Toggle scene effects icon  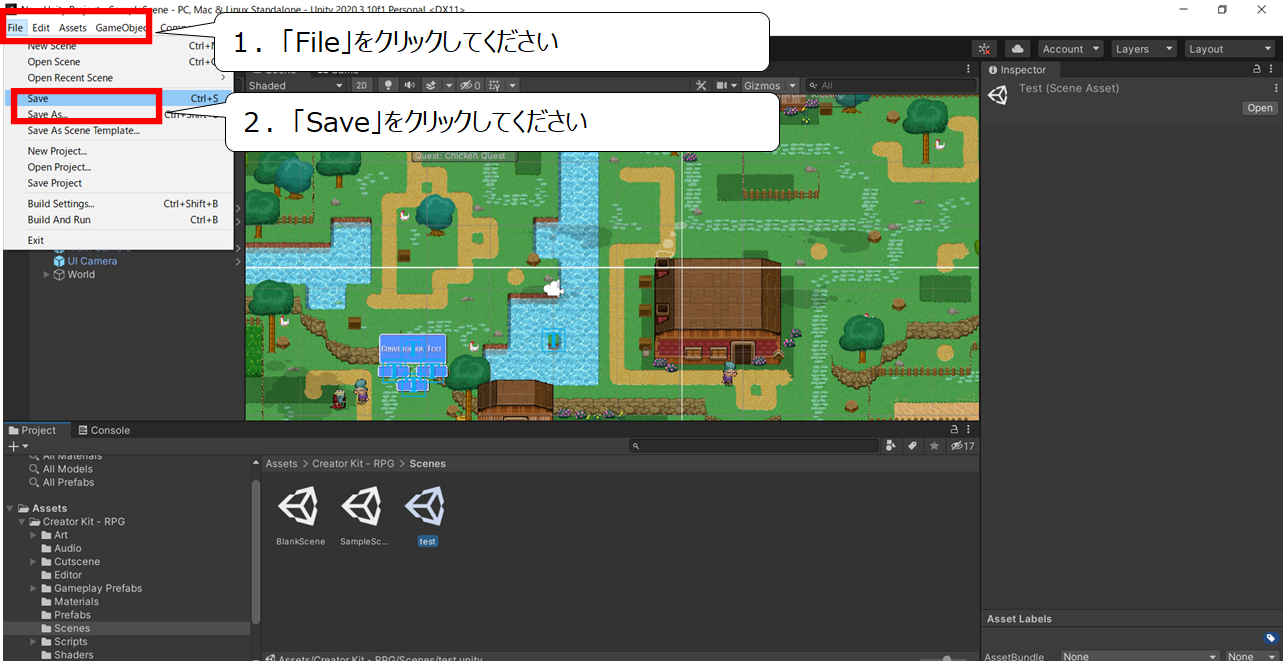pos(432,86)
